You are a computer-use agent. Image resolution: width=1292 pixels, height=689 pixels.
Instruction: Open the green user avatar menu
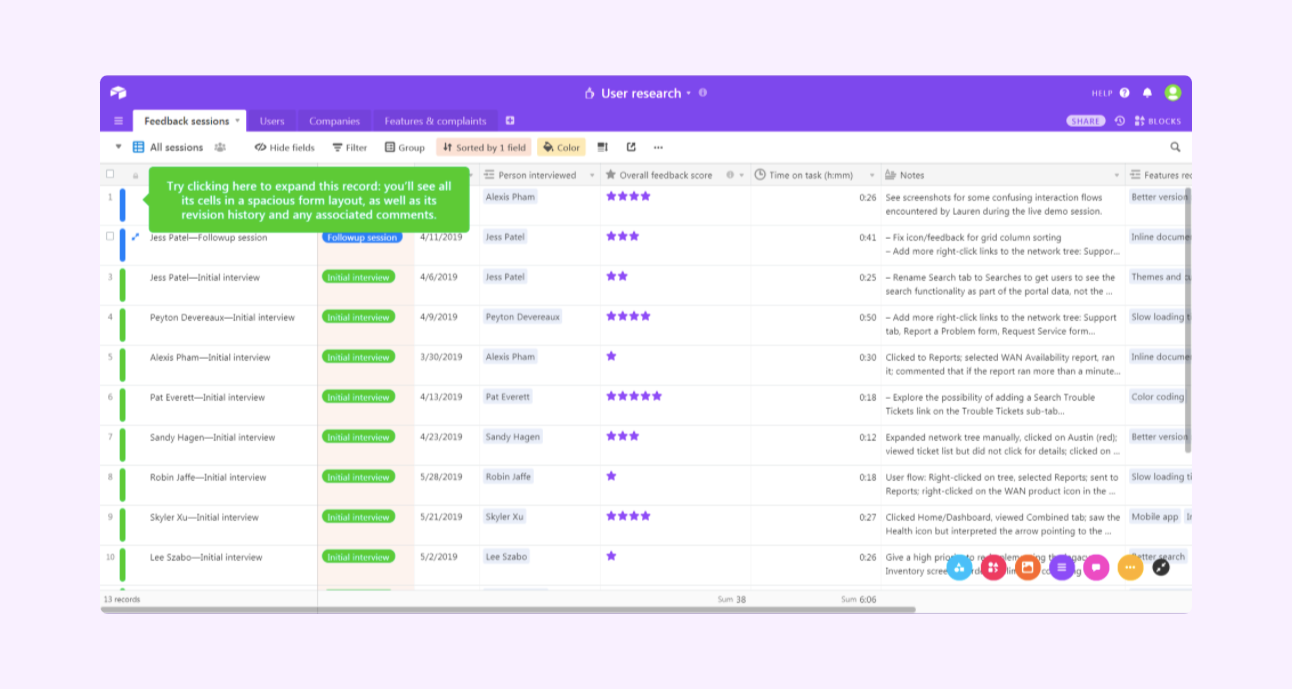(x=1173, y=92)
